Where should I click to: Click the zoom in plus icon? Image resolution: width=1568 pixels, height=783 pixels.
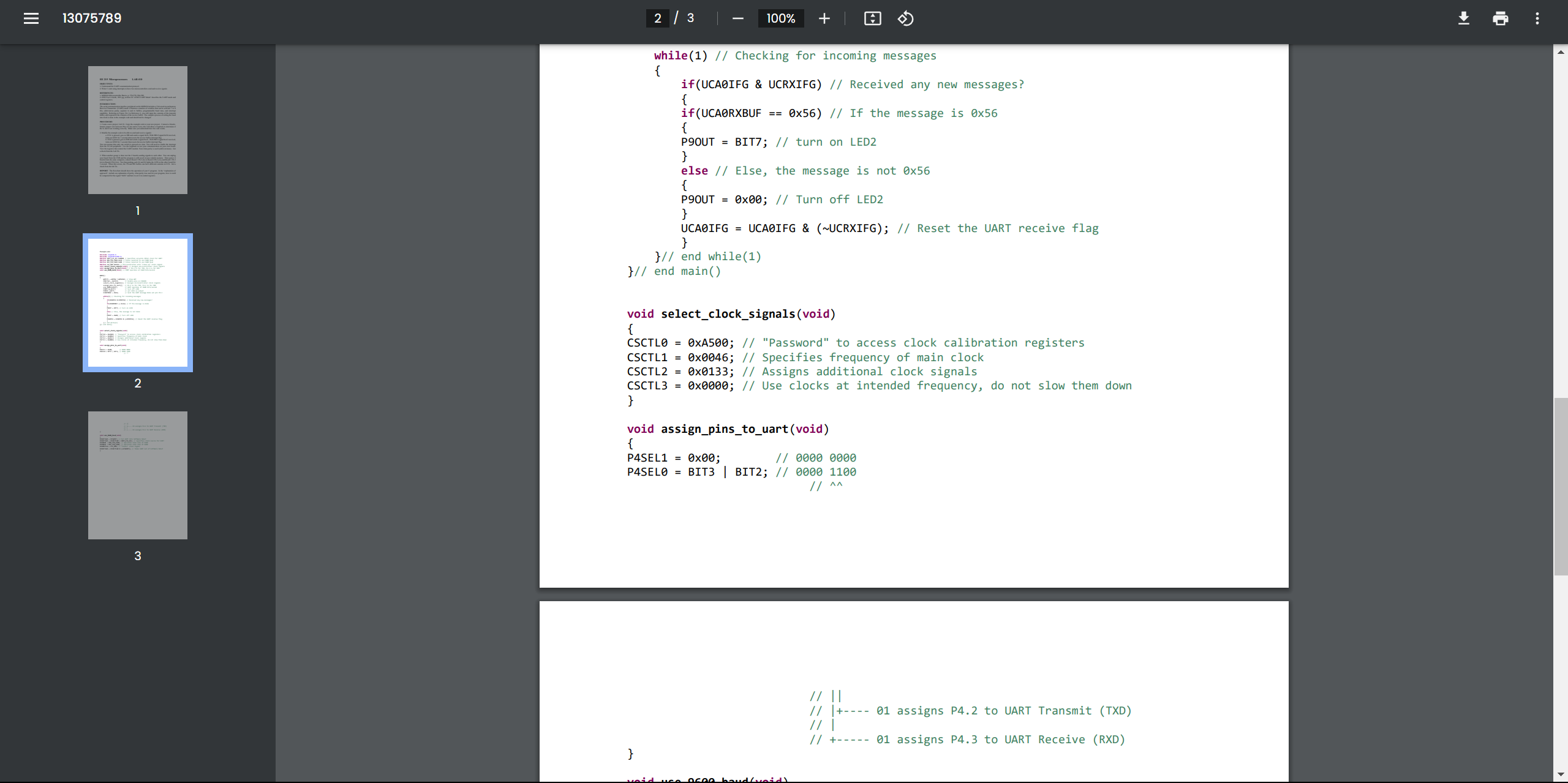click(x=824, y=18)
